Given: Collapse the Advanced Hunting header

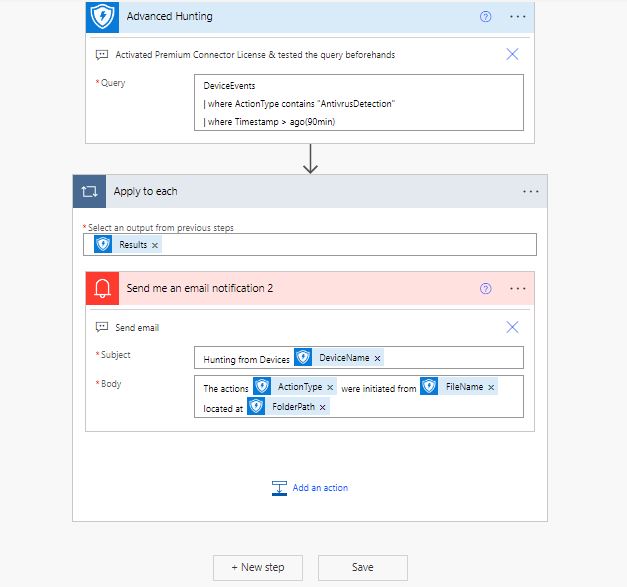Looking at the screenshot, I should 310,17.
